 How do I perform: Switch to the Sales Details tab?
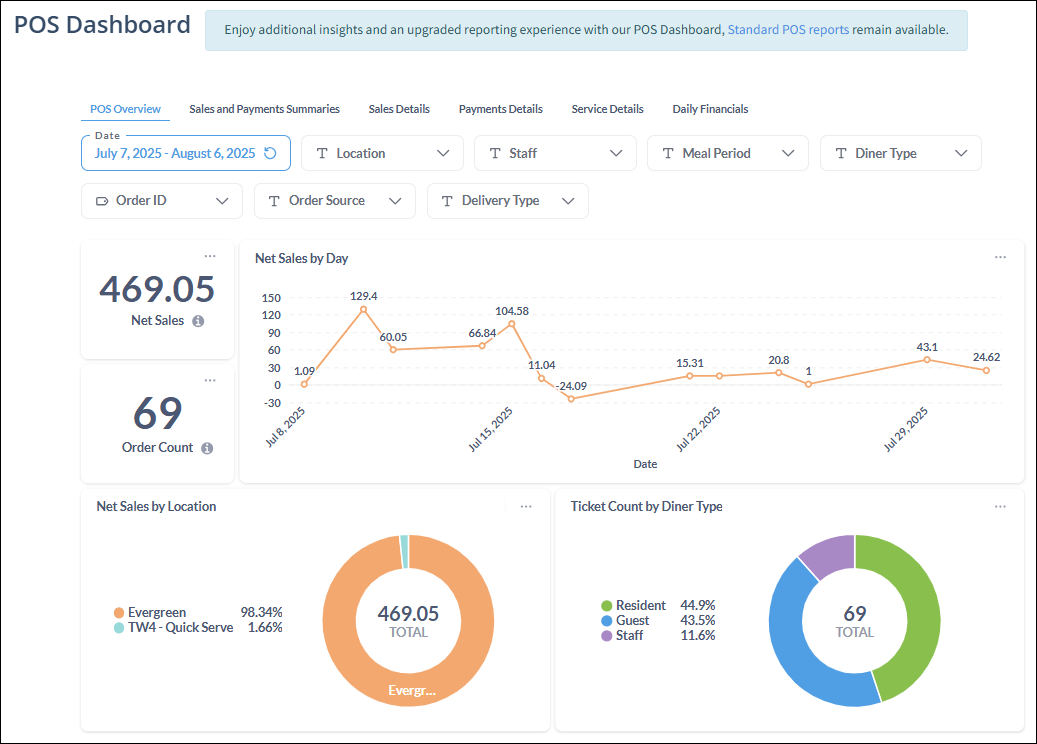(x=399, y=109)
